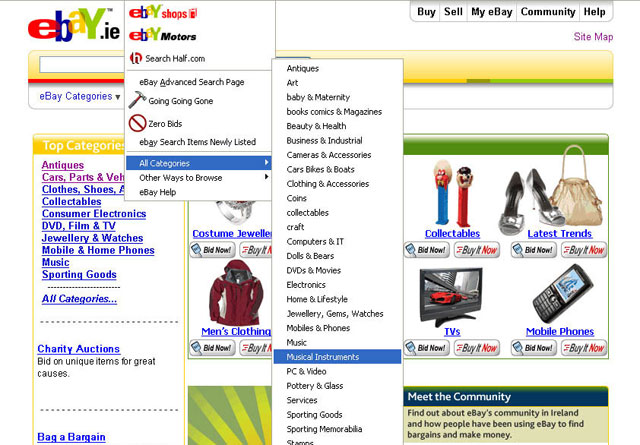
Task: Click Buy It Now under Latest Trends
Action: (x=584, y=250)
